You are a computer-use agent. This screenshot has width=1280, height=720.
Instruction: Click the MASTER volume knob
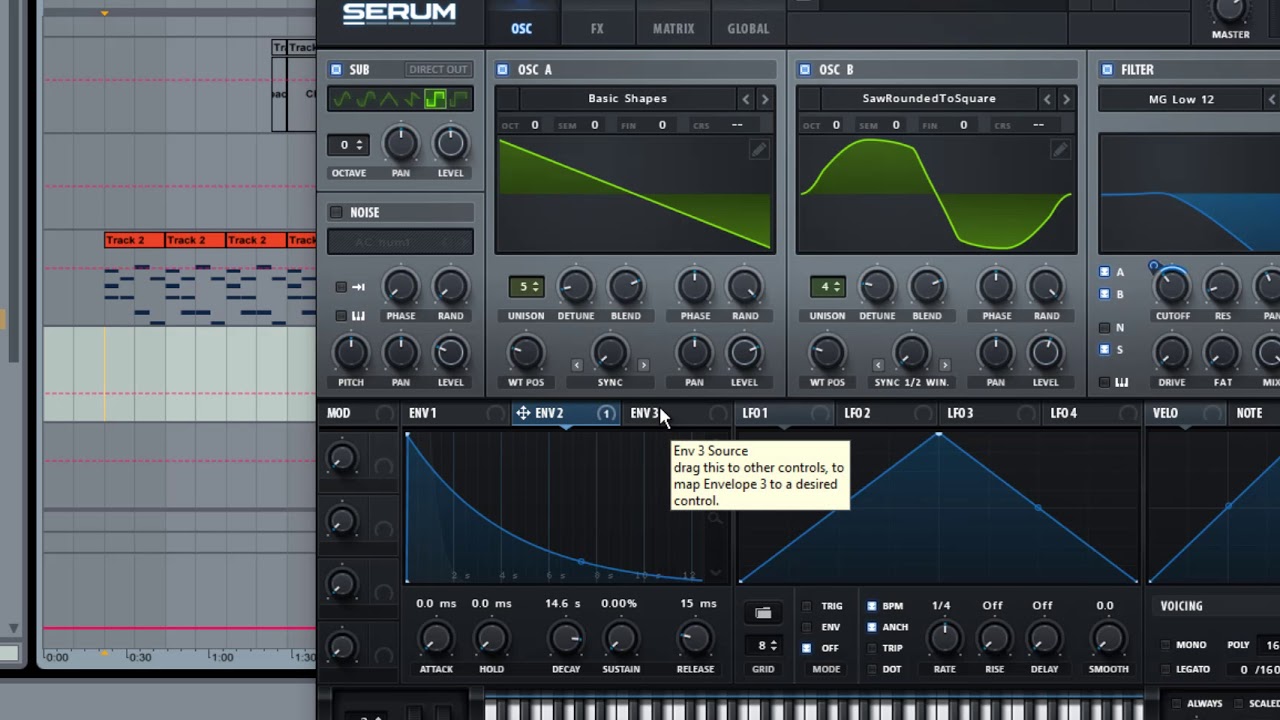pyautogui.click(x=1230, y=9)
